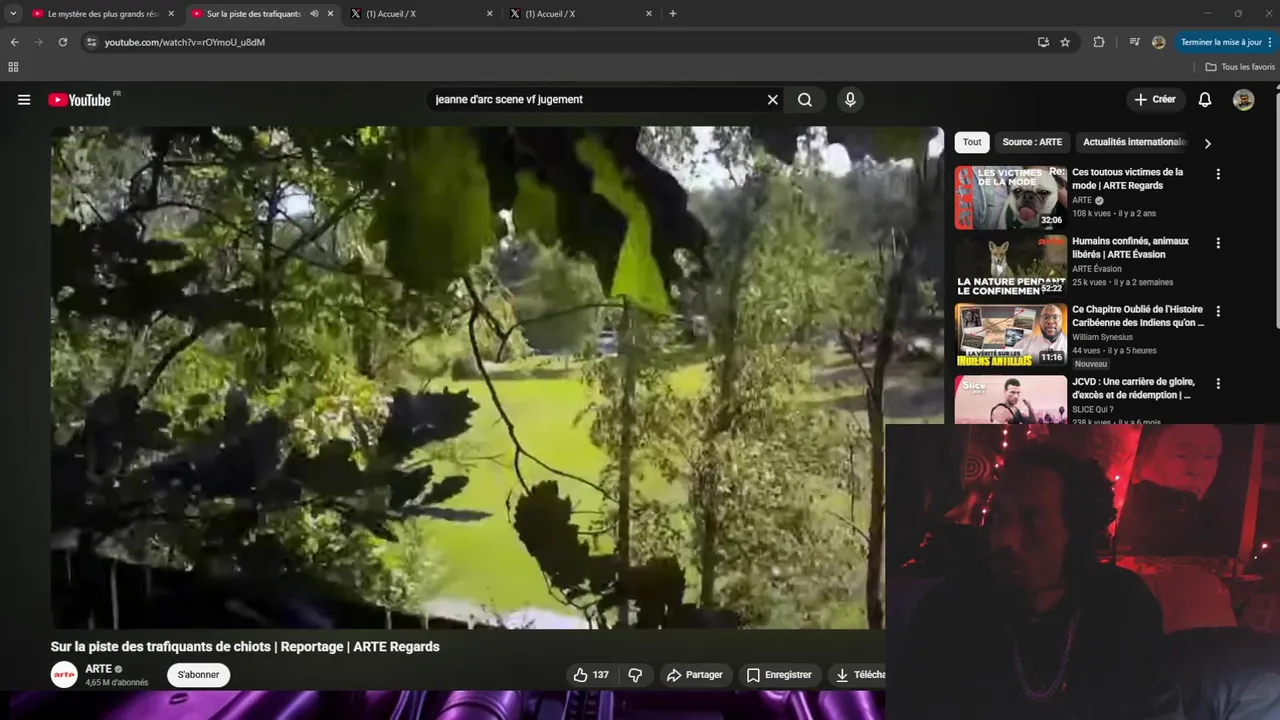Open the apps grid in bookmarks bar
The width and height of the screenshot is (1280, 720).
[x=13, y=67]
